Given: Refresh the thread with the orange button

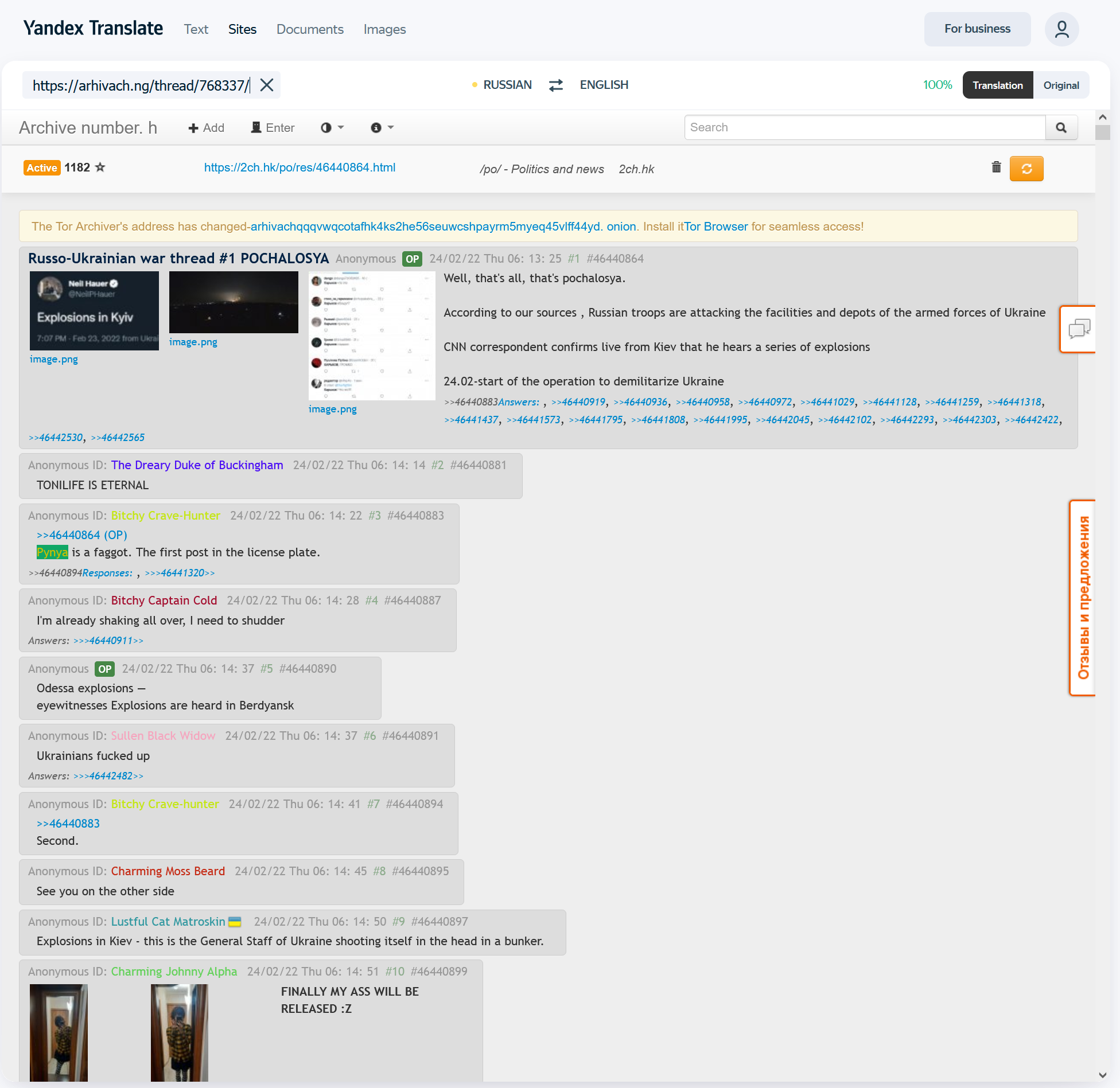Looking at the screenshot, I should click(1026, 169).
